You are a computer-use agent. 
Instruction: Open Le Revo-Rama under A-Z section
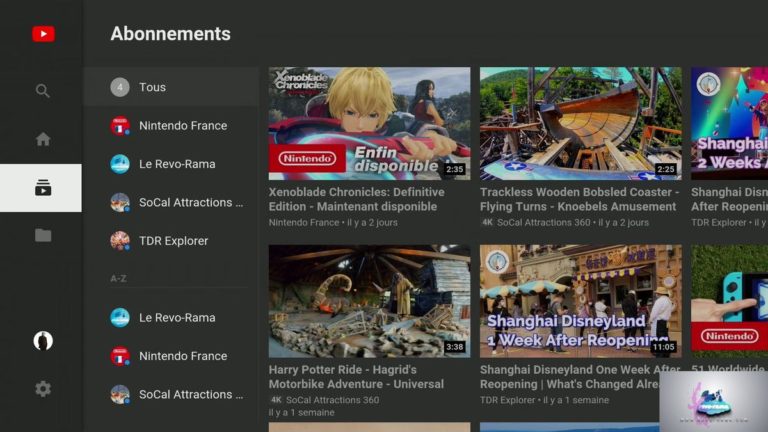(x=176, y=318)
